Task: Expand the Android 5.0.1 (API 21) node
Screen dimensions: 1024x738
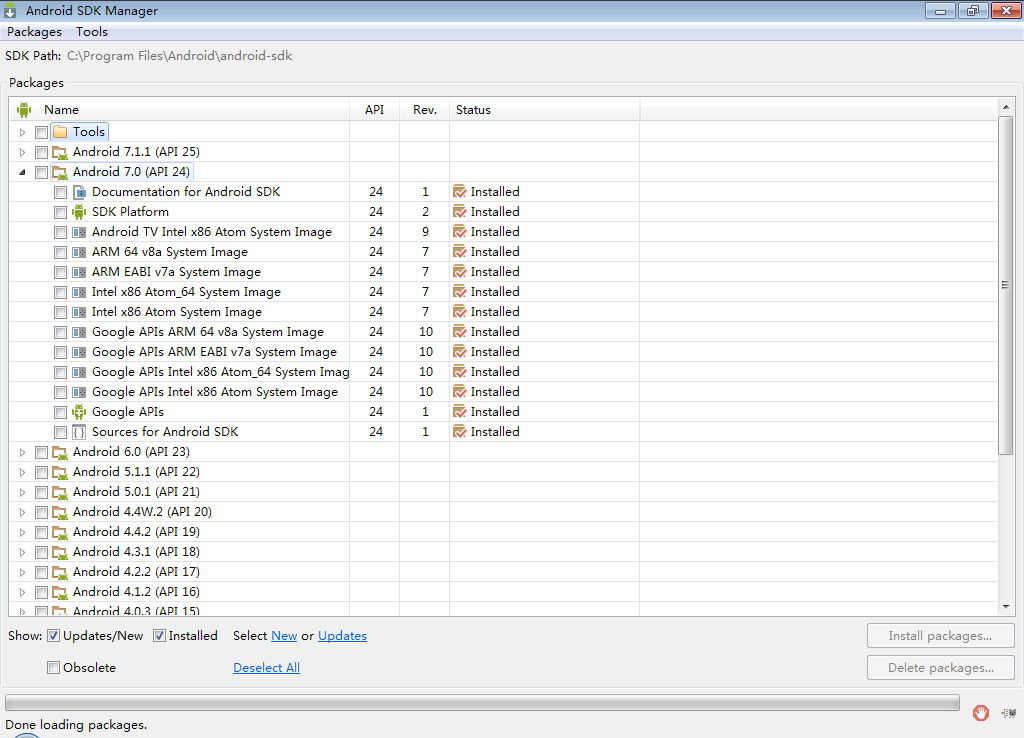Action: [x=22, y=492]
